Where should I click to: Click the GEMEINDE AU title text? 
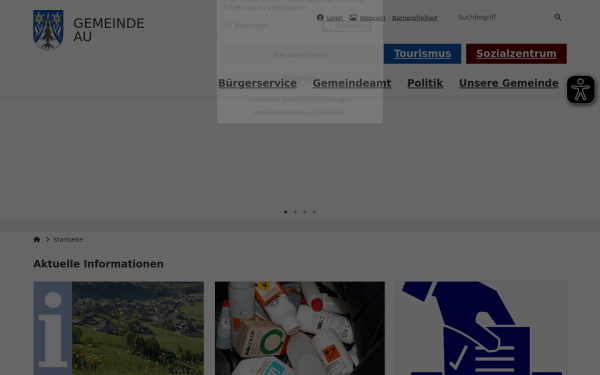109,30
